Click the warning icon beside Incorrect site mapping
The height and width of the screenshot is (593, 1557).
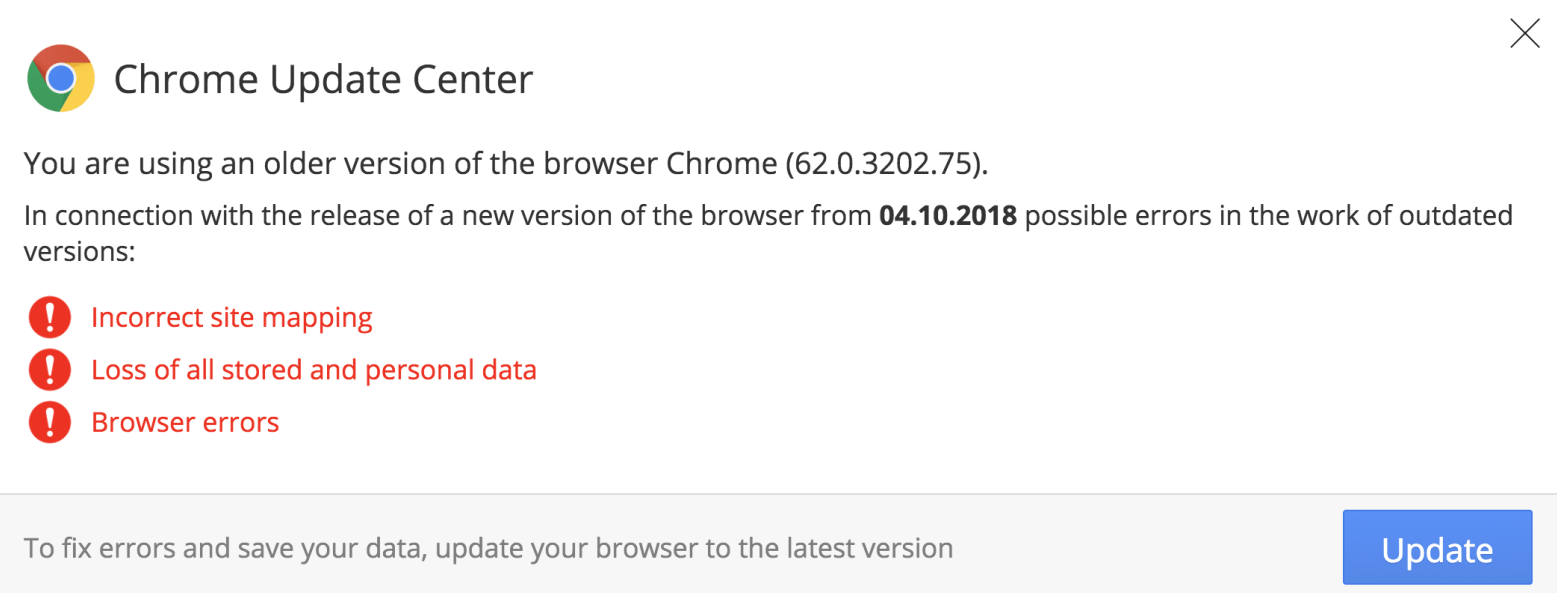48,317
